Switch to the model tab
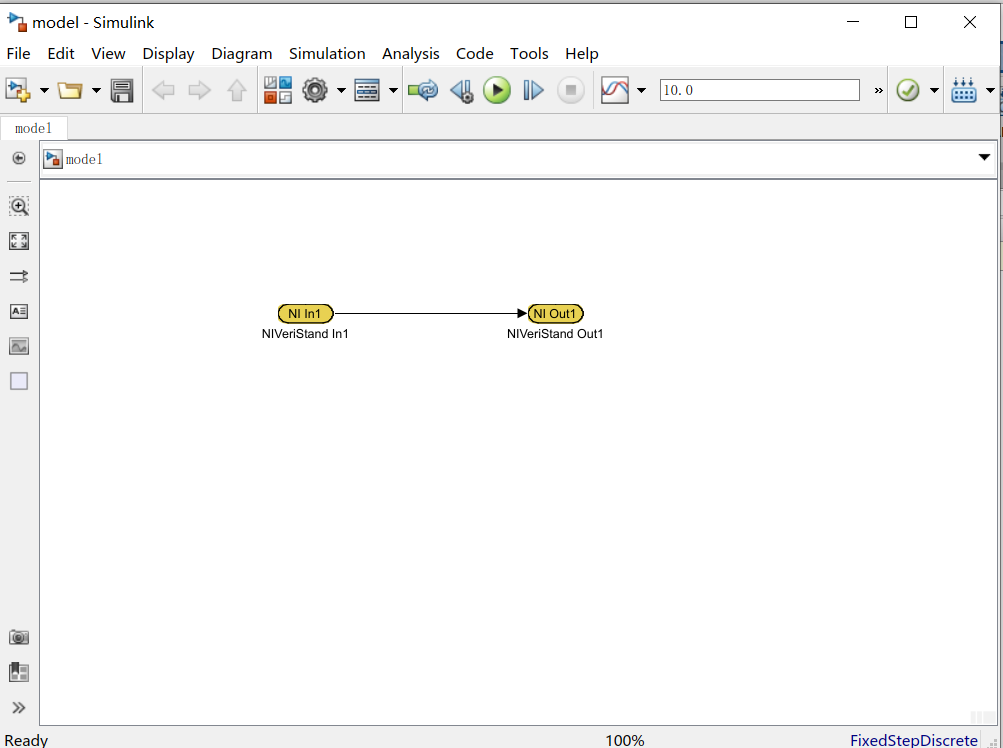 point(34,127)
